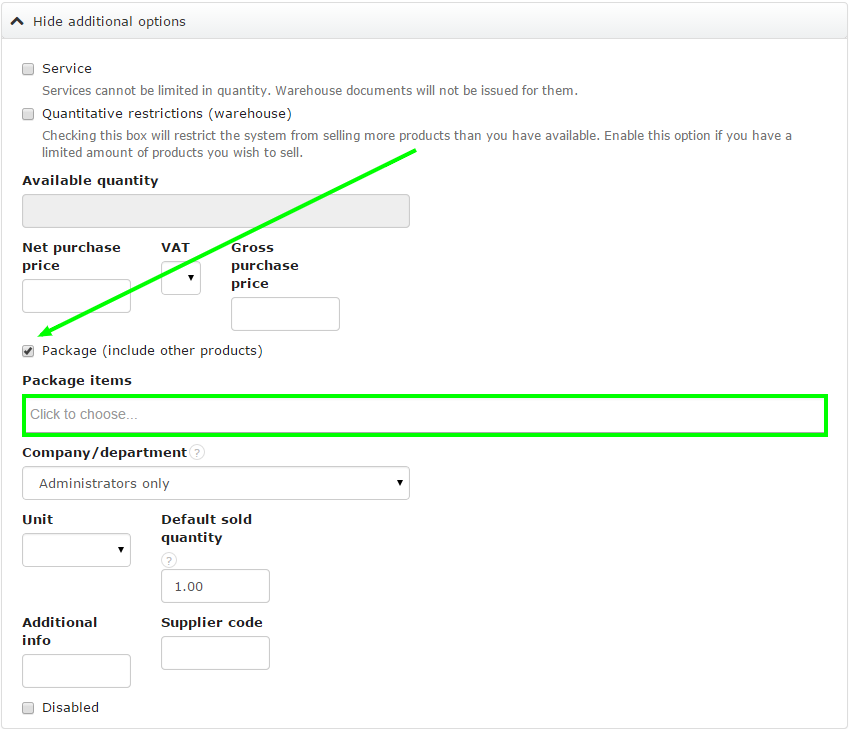Click the chevron-up icon beside Hide additional options

pos(18,21)
